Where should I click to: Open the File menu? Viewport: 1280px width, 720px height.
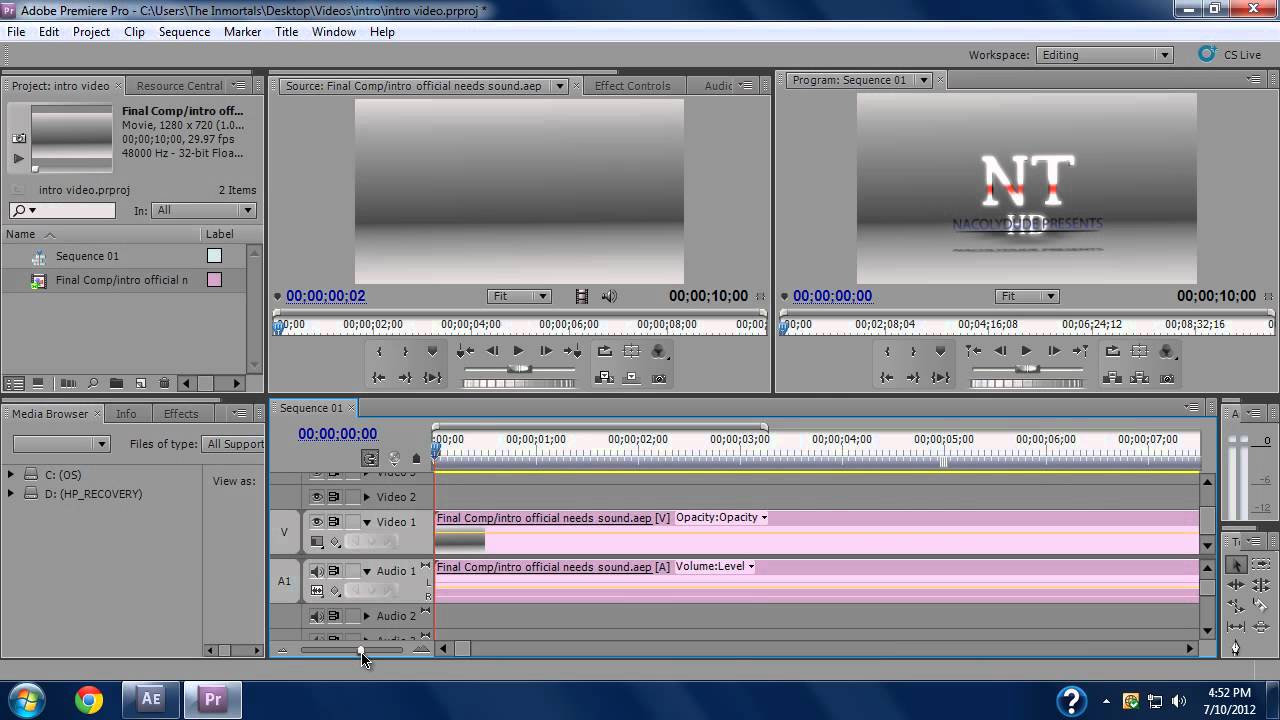pyautogui.click(x=16, y=32)
